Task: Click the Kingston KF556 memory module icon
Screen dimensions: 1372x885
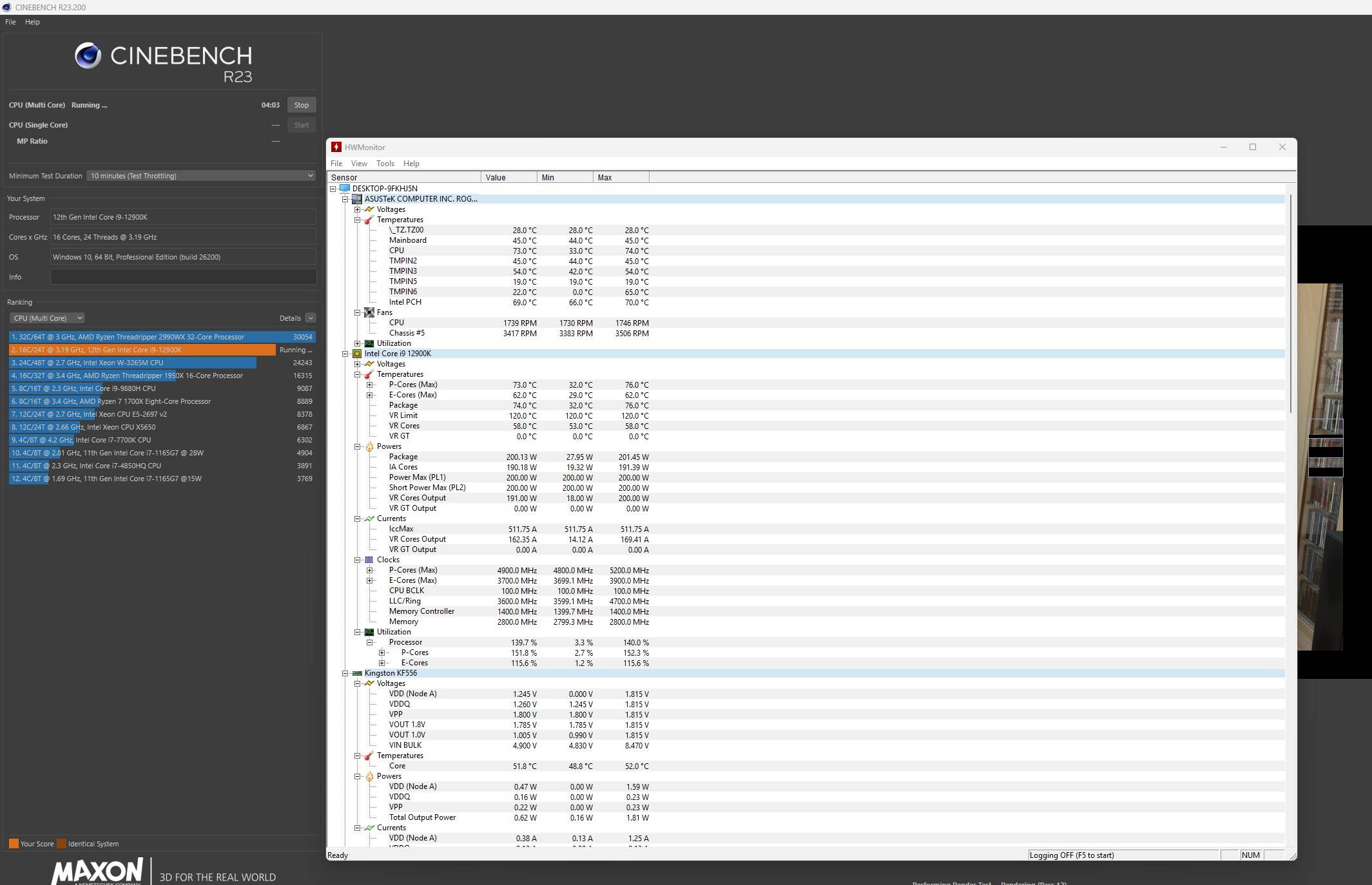Action: (x=357, y=673)
